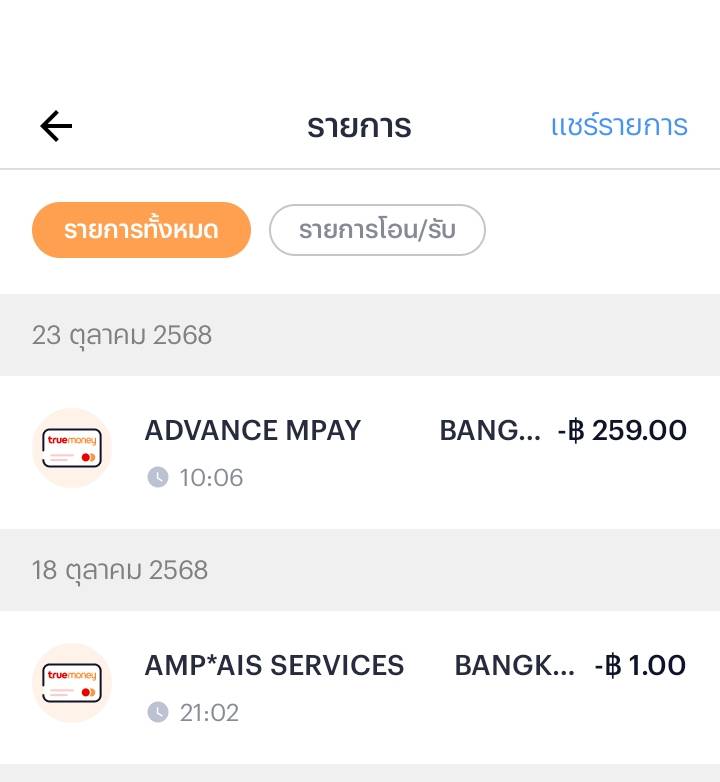Tap the truncated BANGK... location text

514,665
